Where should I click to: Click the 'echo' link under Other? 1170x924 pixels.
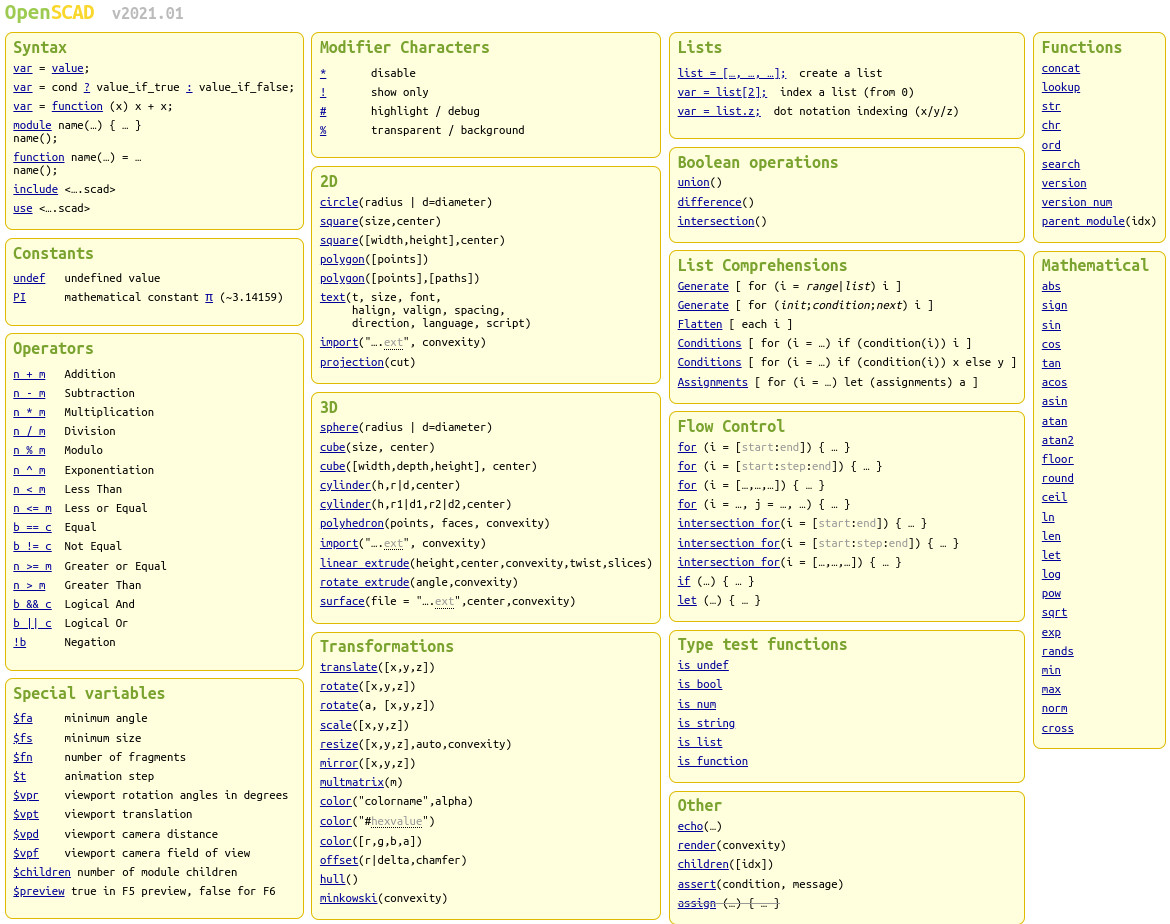point(690,827)
